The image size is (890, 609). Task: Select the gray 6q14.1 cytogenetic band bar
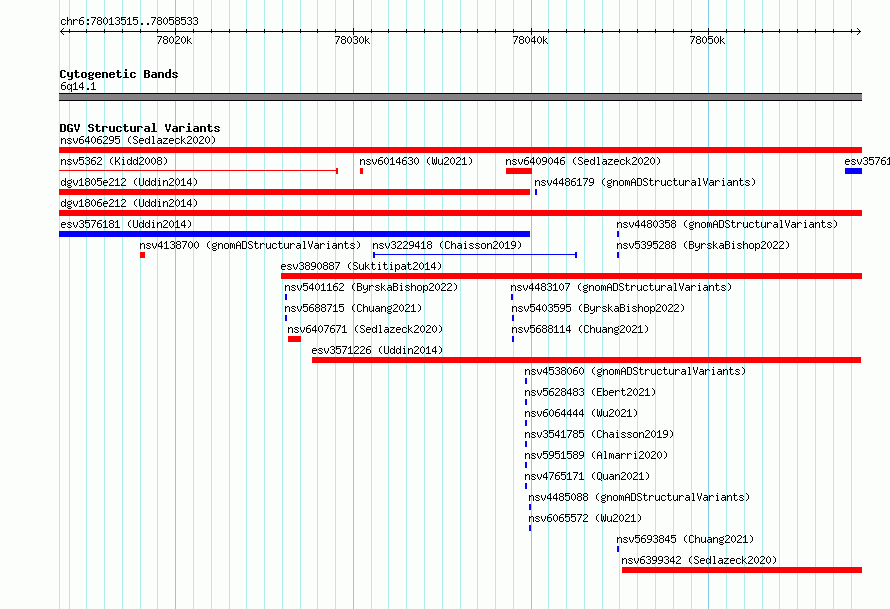(460, 97)
